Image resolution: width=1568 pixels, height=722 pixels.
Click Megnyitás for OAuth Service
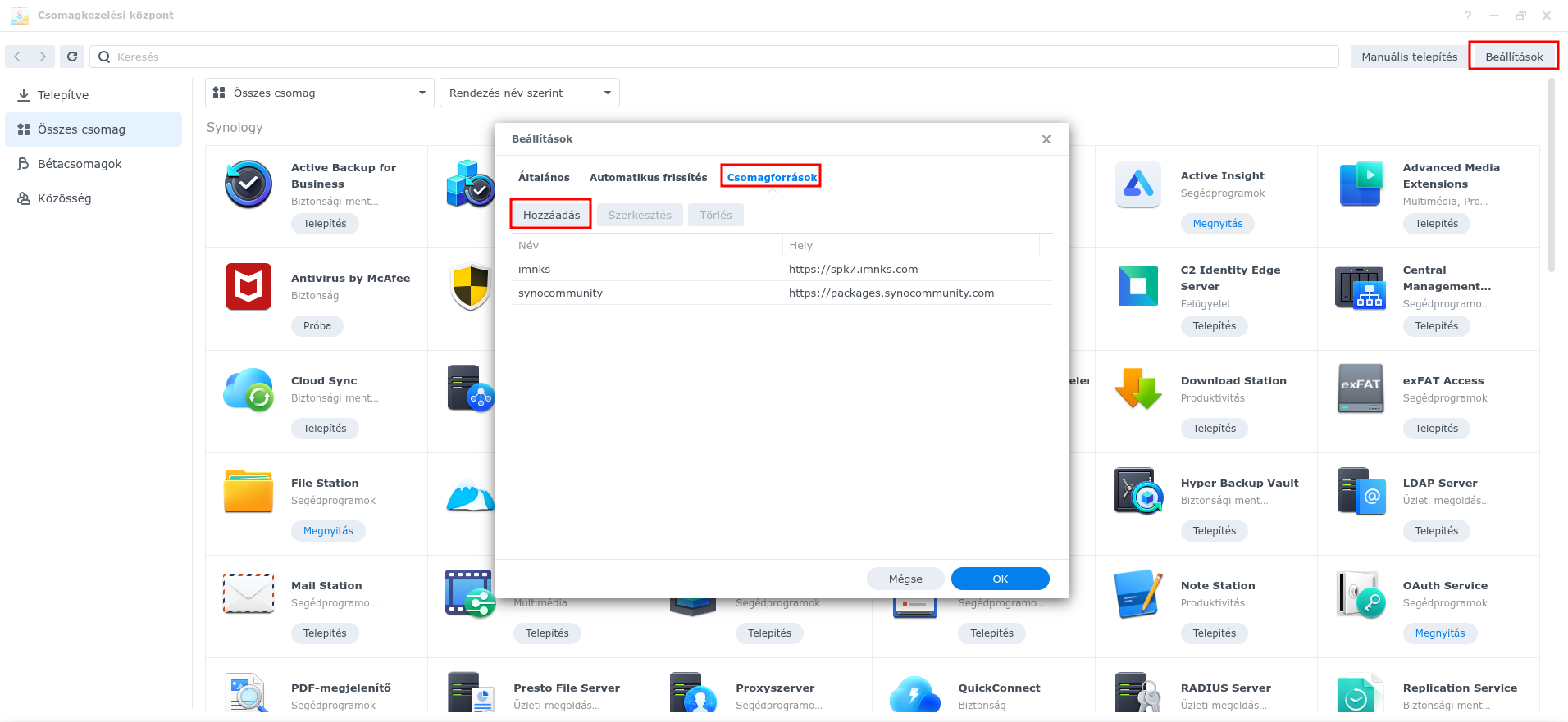point(1439,633)
